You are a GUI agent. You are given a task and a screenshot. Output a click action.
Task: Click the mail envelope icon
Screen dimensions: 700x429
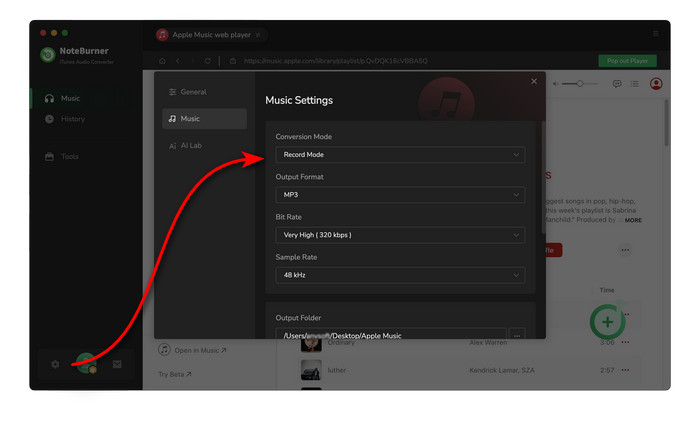tap(117, 364)
